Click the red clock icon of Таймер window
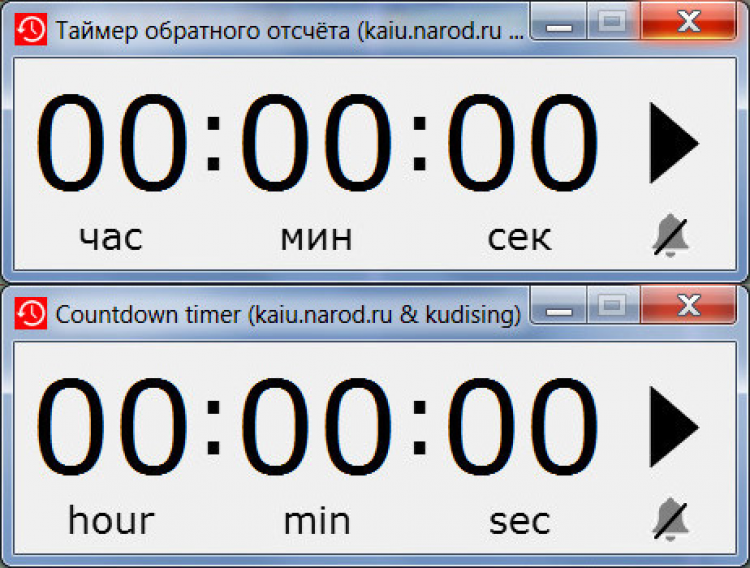750x568 pixels. 31,30
